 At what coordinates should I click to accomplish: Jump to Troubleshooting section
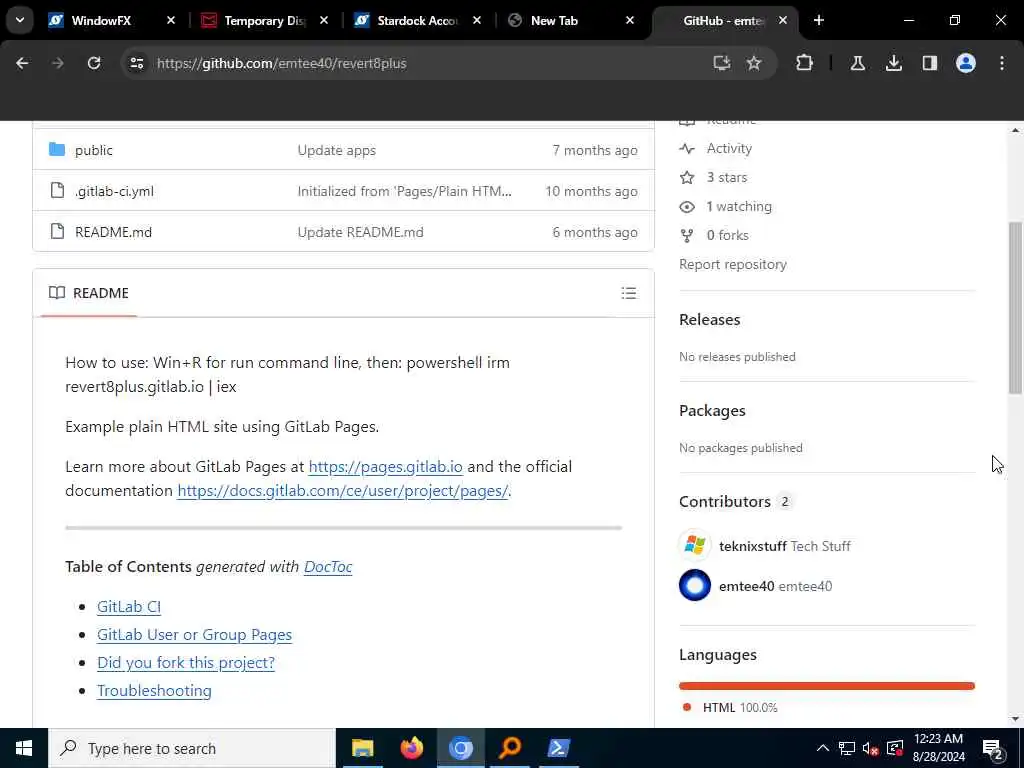point(154,691)
